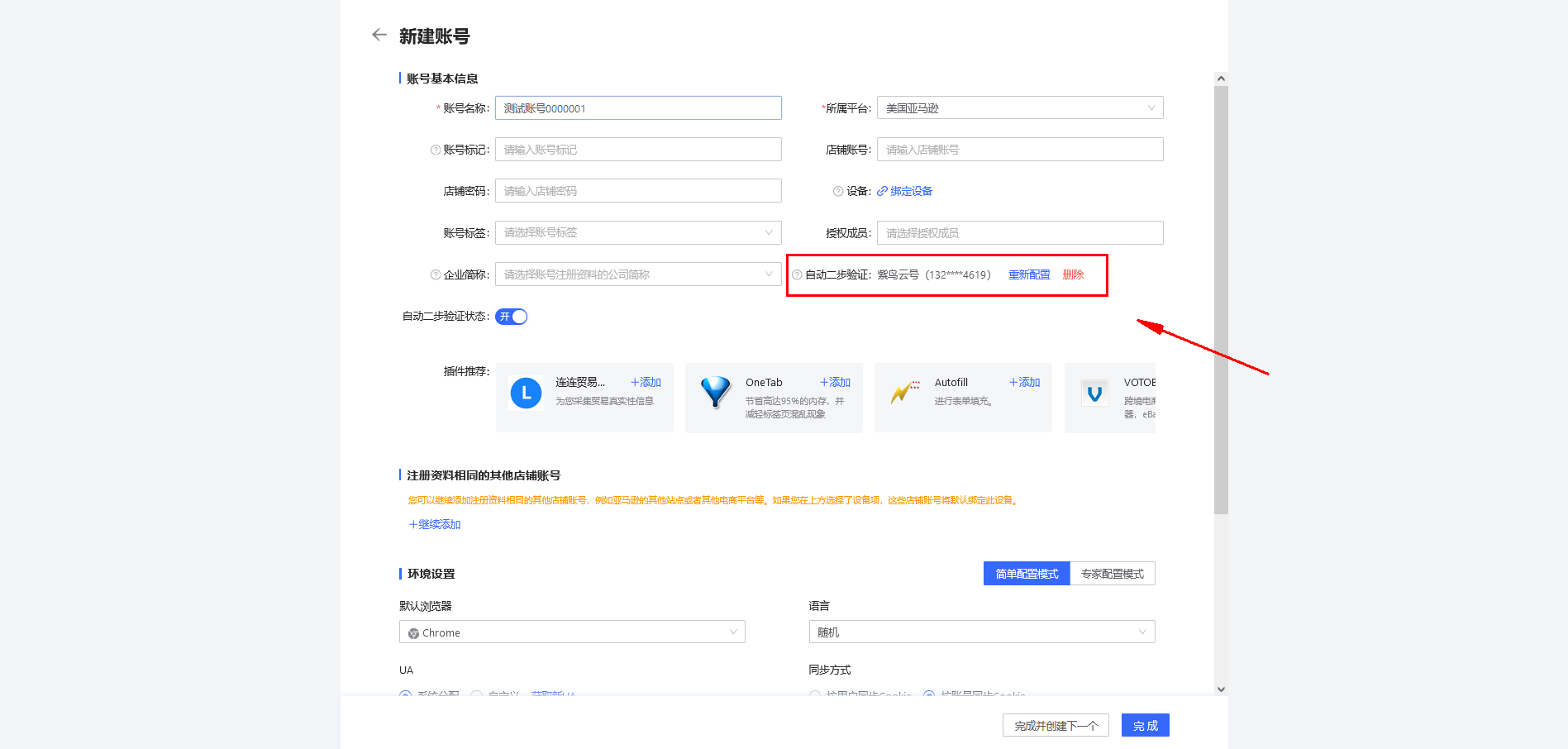
Task: Click the Autofill lightning icon
Action: tap(904, 393)
